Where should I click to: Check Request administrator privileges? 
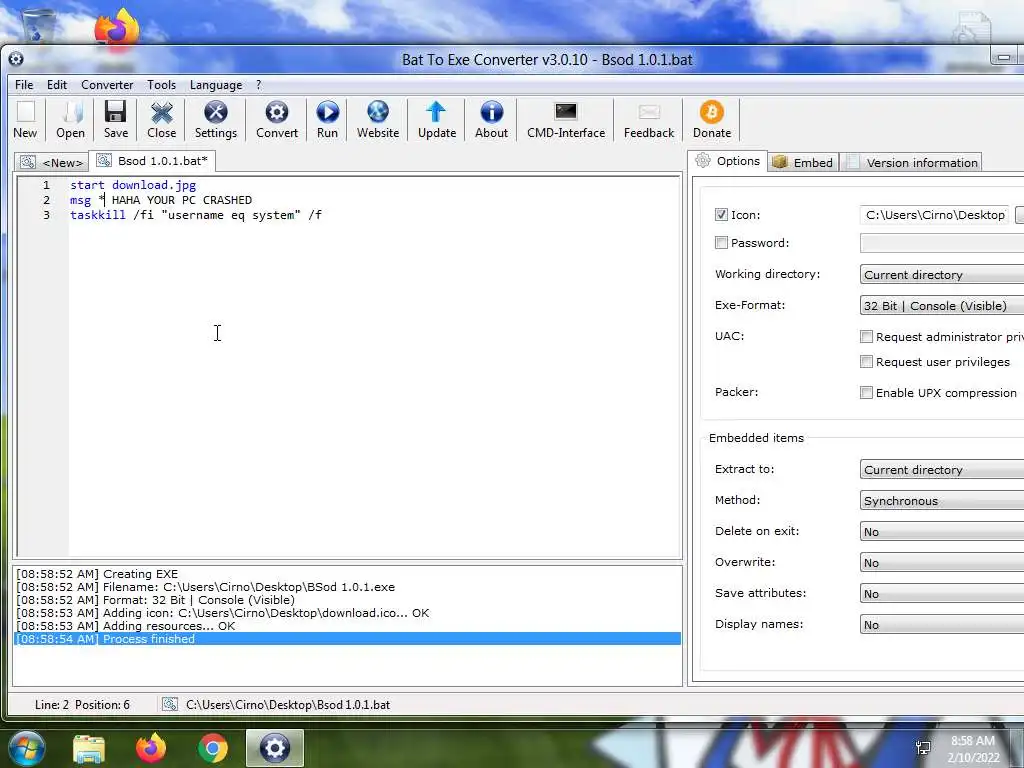pyautogui.click(x=866, y=336)
